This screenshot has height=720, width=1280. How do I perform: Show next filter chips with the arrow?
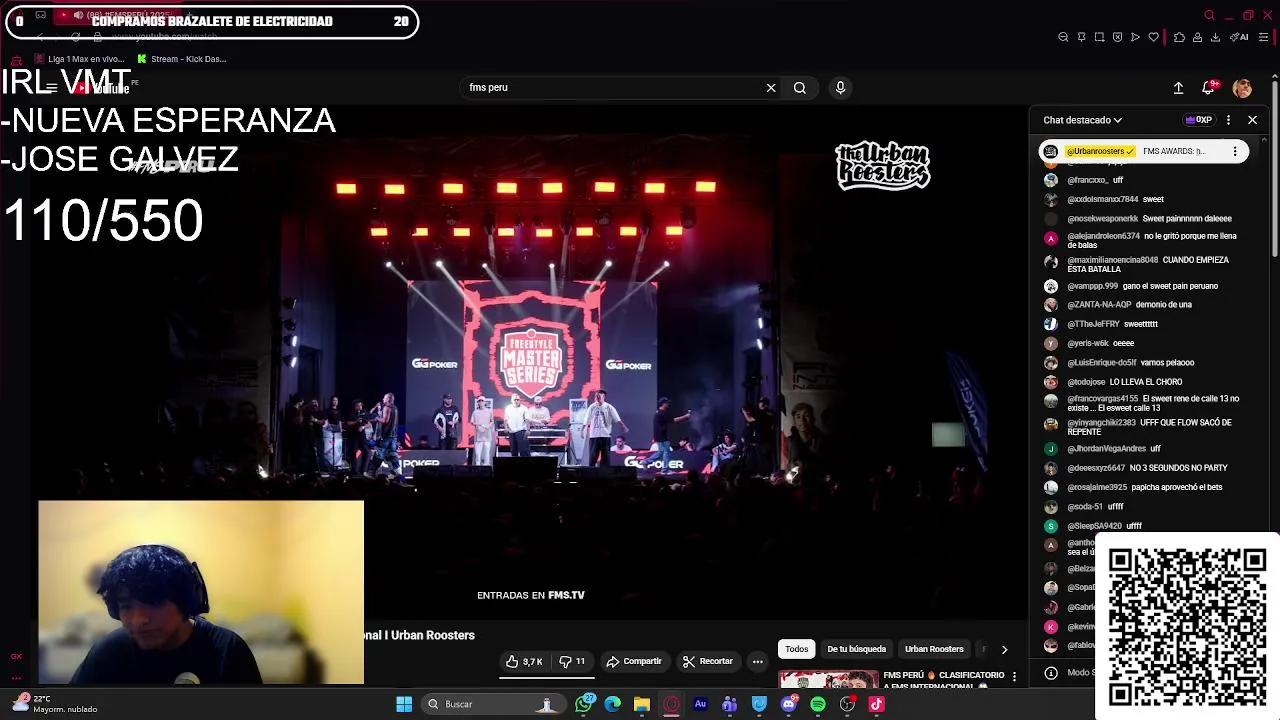tap(1004, 649)
